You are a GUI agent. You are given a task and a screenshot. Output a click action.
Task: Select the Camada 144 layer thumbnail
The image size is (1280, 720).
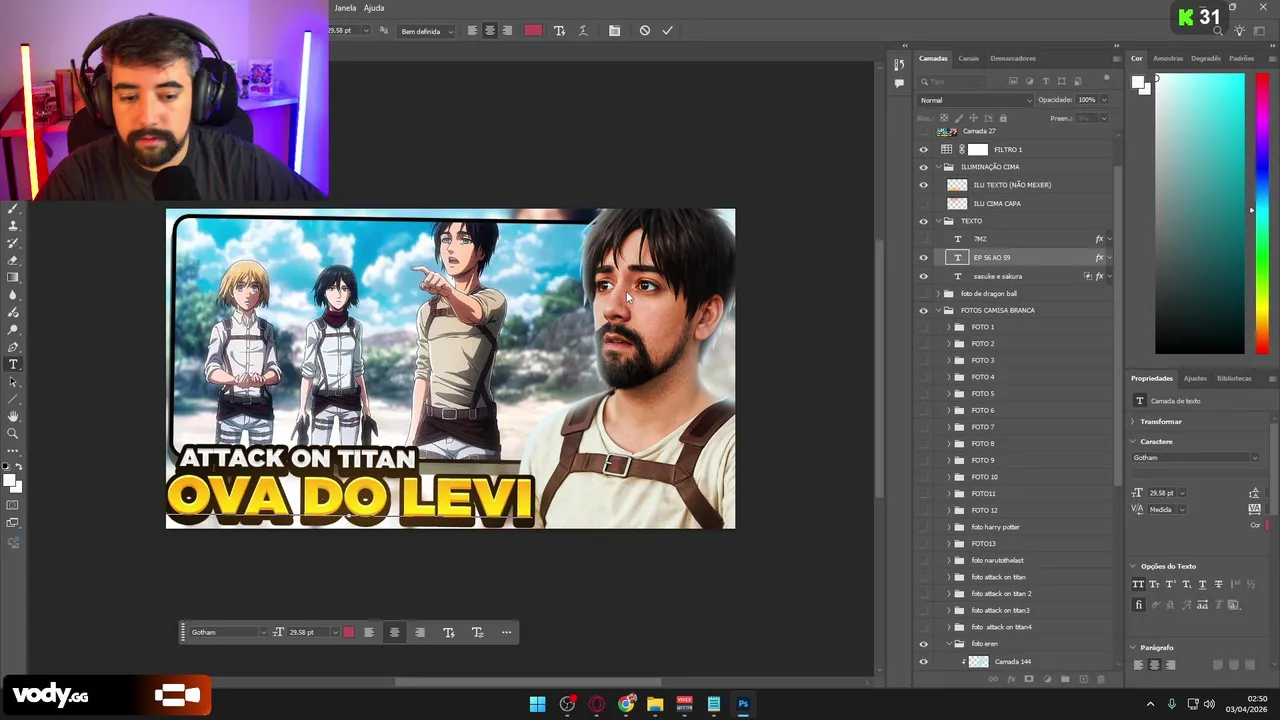tap(979, 662)
